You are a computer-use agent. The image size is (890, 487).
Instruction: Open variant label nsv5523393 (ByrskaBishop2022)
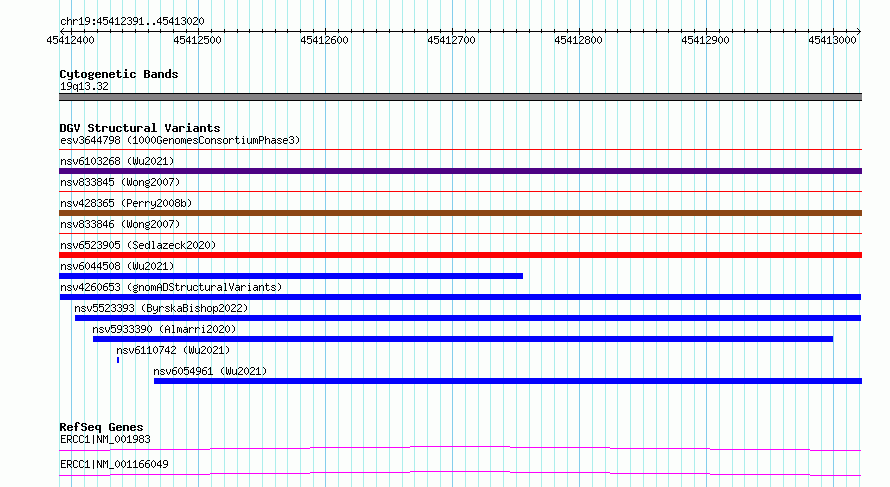coord(161,308)
